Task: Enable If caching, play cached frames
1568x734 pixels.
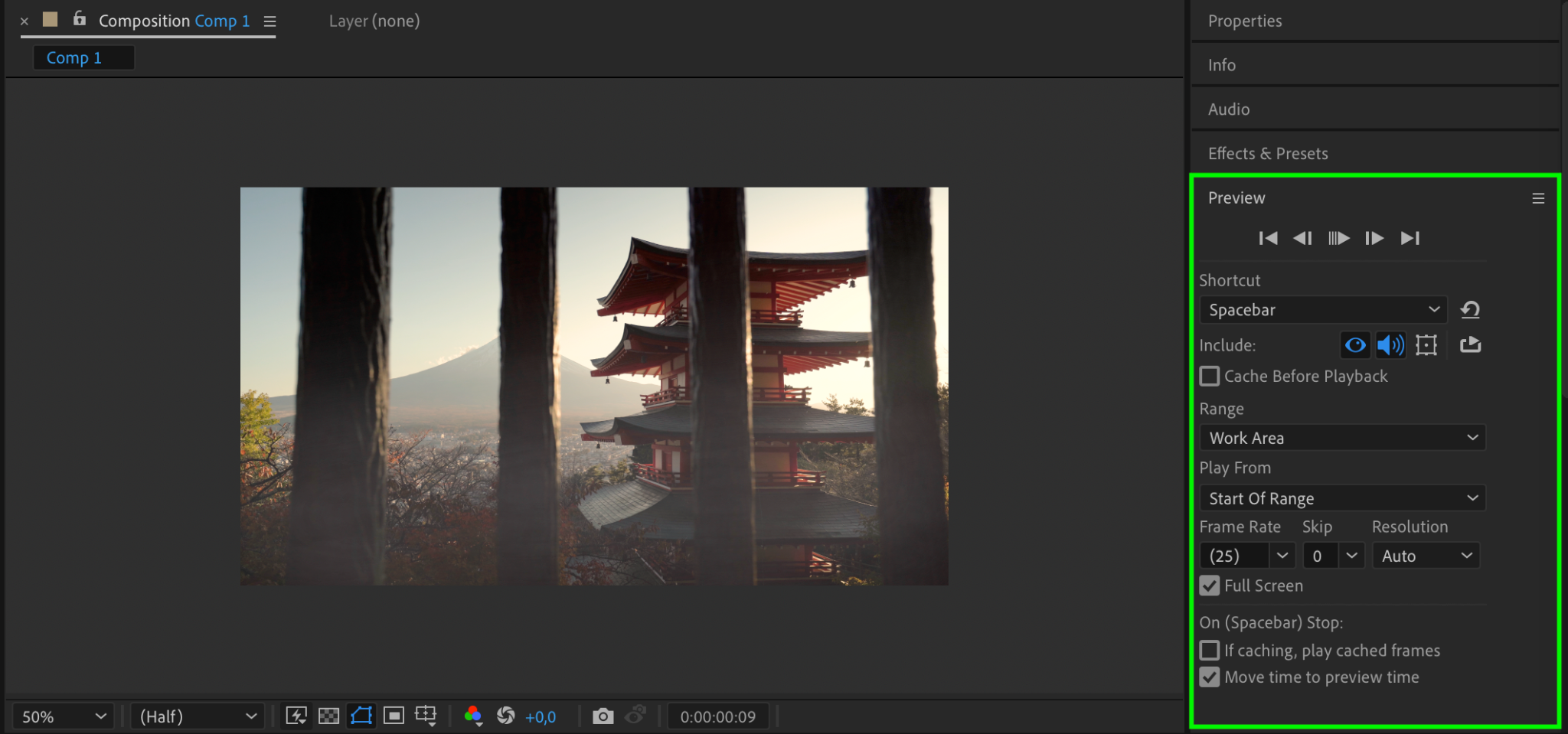Action: point(1210,651)
